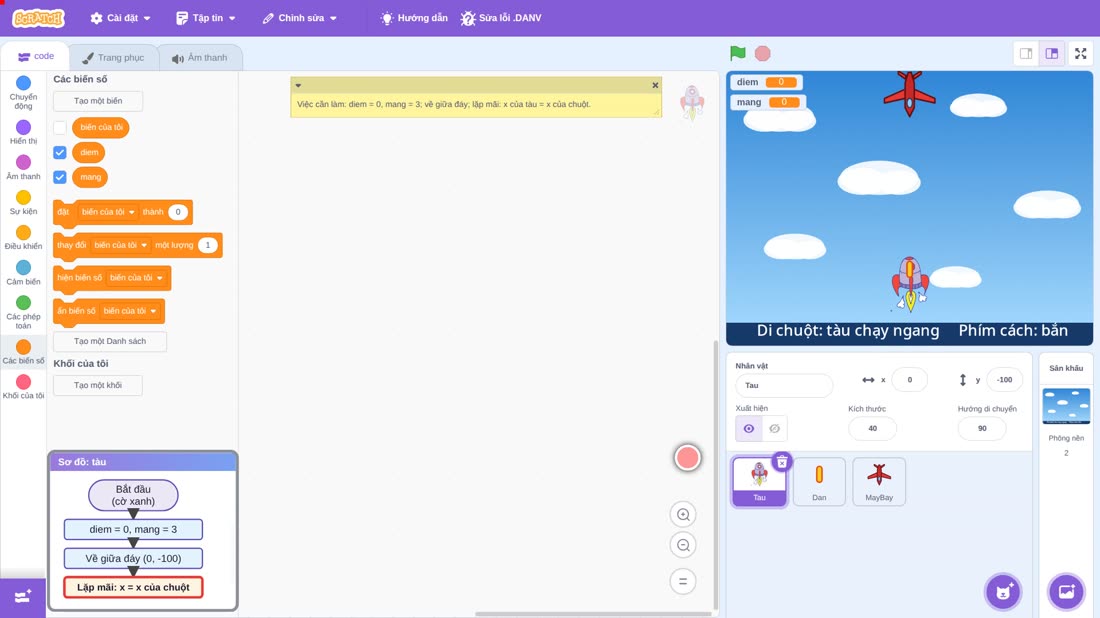
Task: Switch to the Âm thanh tab
Action: click(200, 58)
